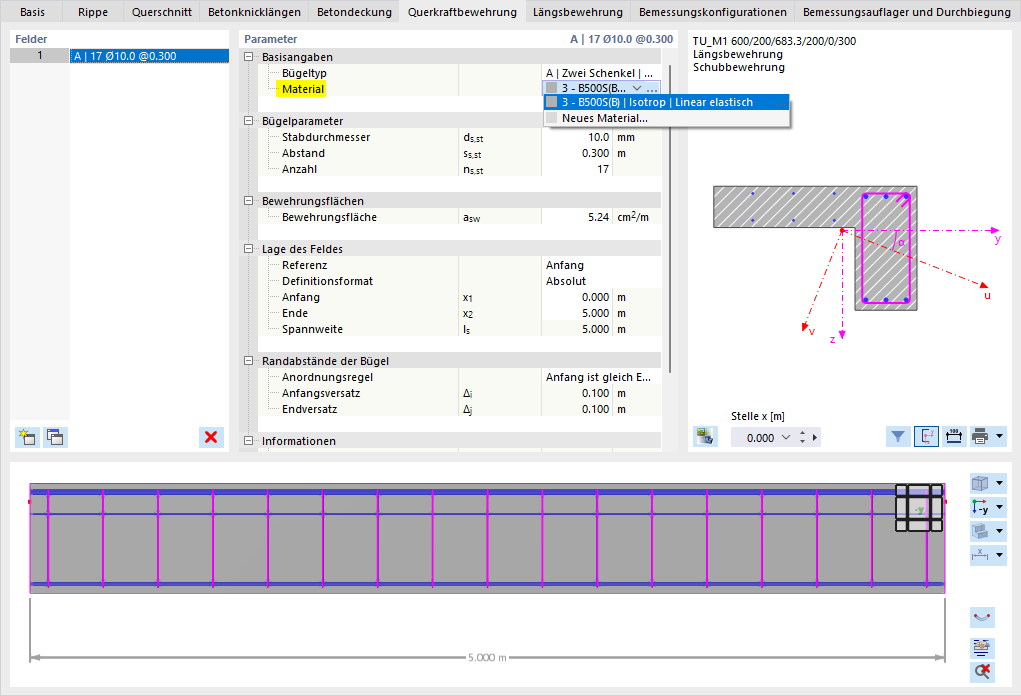This screenshot has height=696, width=1021.
Task: Select field row A | 17 Ø10.0 @0.300
Action: 149,56
